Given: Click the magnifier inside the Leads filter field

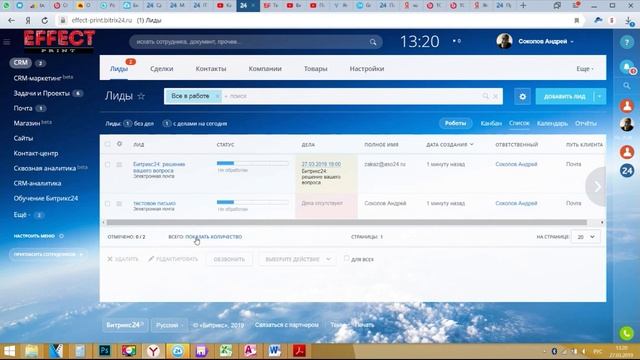Looking at the screenshot, I should coord(485,96).
